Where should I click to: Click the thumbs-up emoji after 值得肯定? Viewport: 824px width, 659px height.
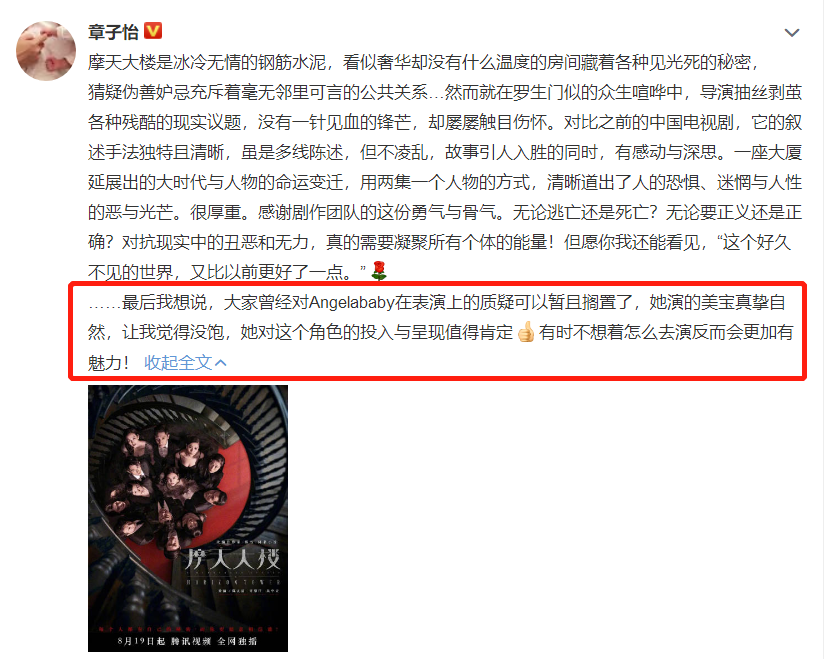tap(526, 332)
